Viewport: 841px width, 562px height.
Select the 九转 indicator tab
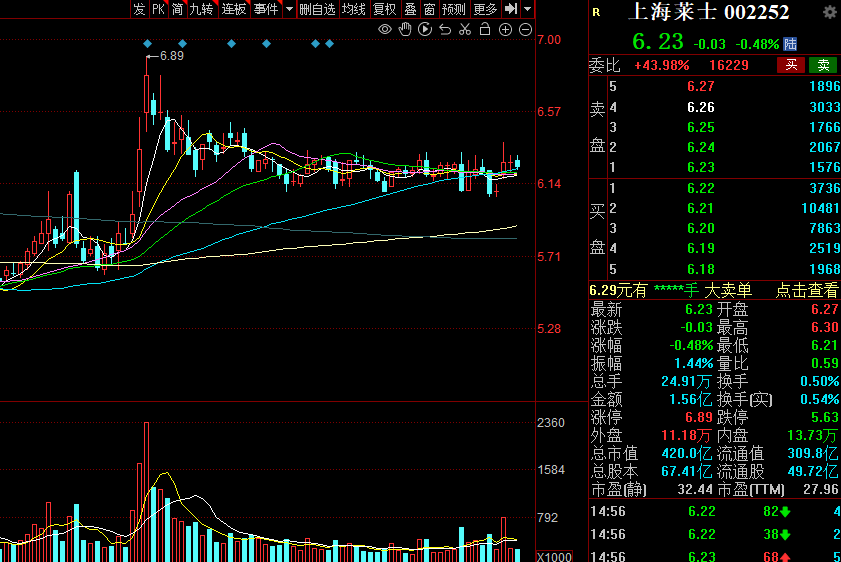[202, 9]
